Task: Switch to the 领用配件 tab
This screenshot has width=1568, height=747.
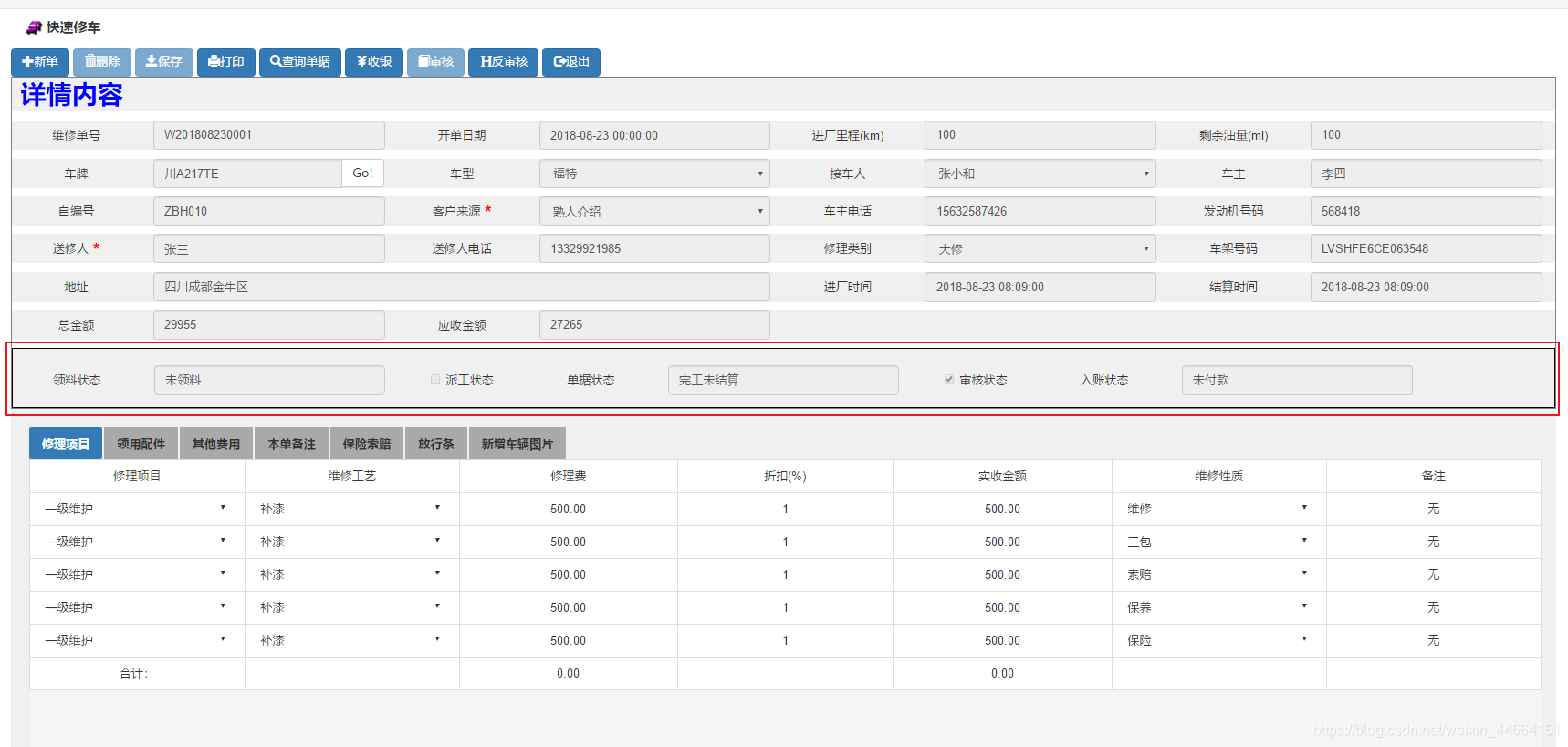Action: (x=141, y=444)
